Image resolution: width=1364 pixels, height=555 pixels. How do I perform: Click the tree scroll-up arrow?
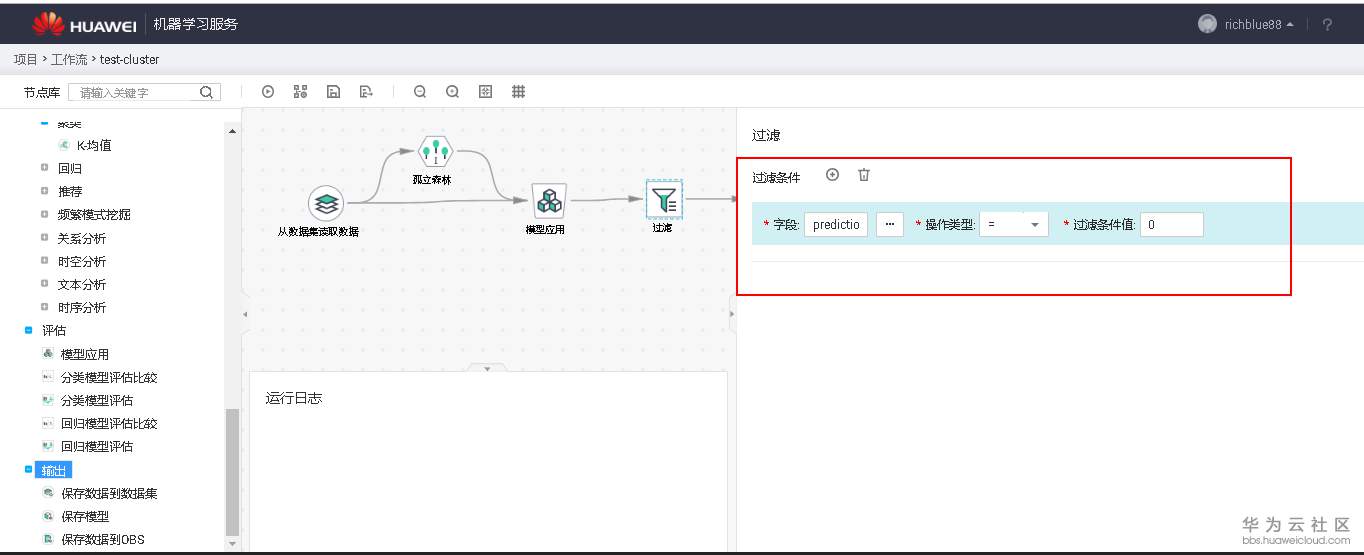(233, 131)
